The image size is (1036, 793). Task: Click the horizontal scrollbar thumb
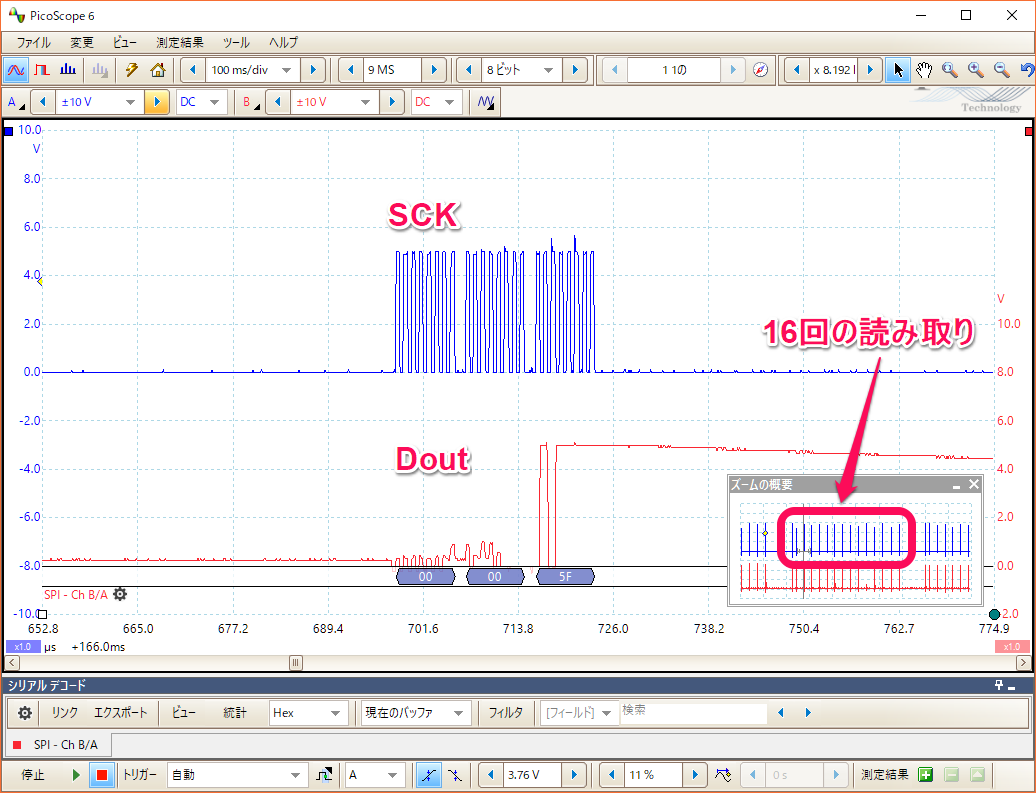pos(295,662)
